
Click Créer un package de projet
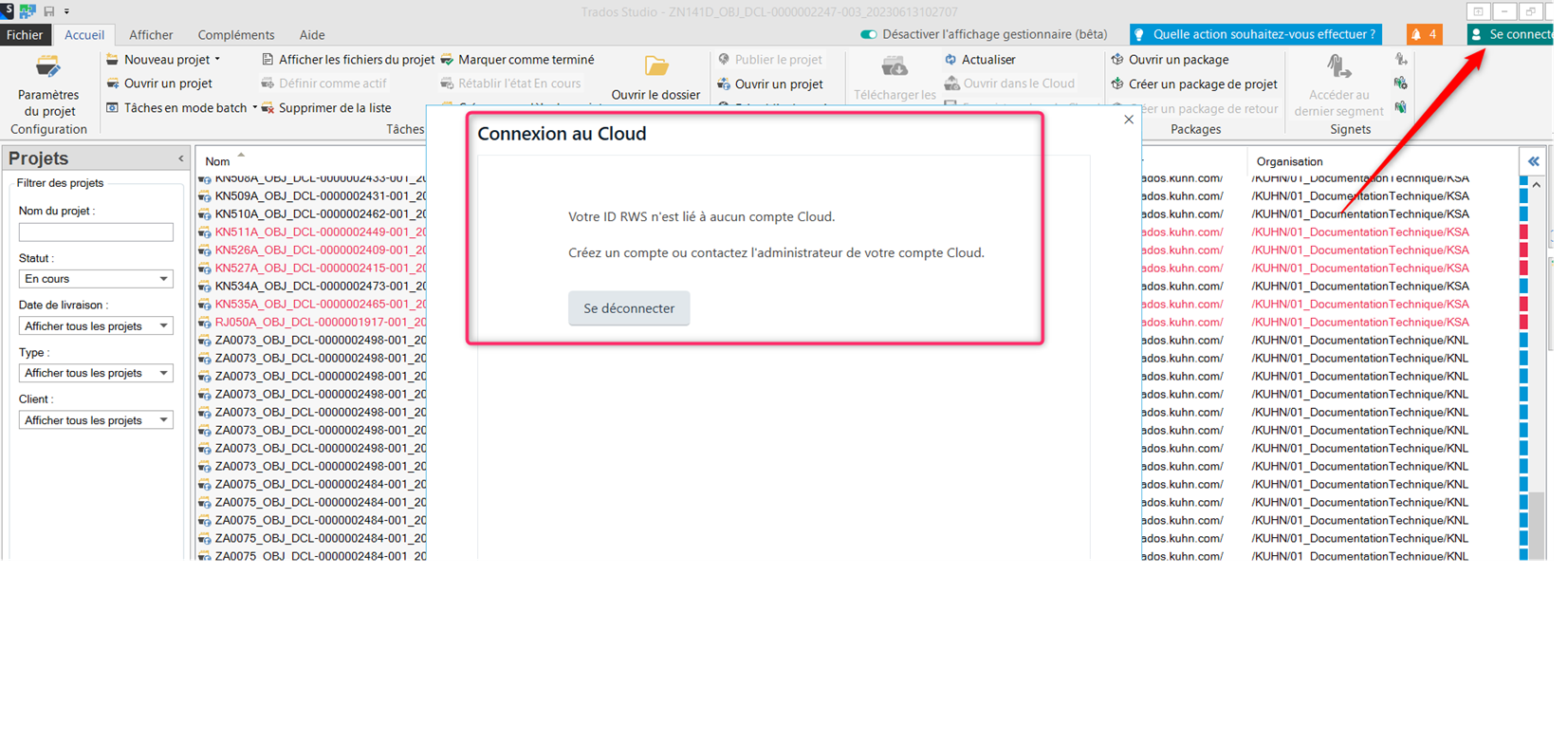coord(1194,84)
